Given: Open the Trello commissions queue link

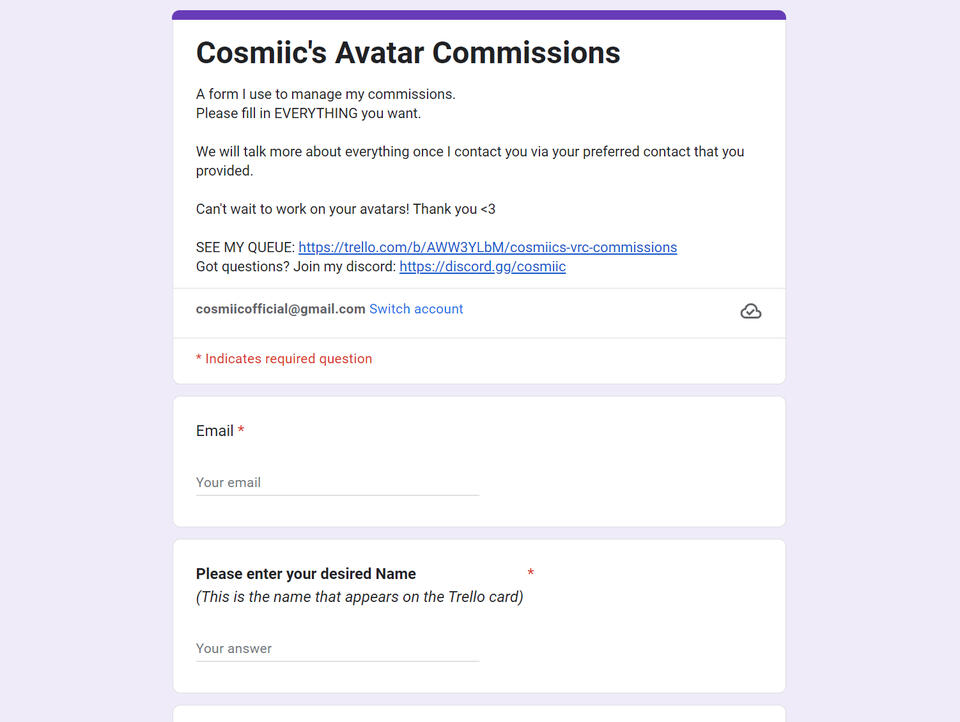Looking at the screenshot, I should pos(487,247).
